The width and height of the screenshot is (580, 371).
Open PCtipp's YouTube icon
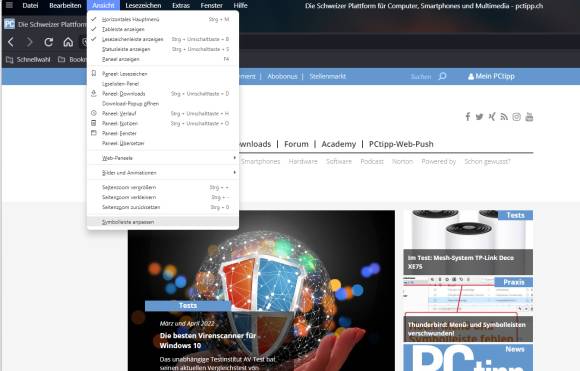click(529, 117)
